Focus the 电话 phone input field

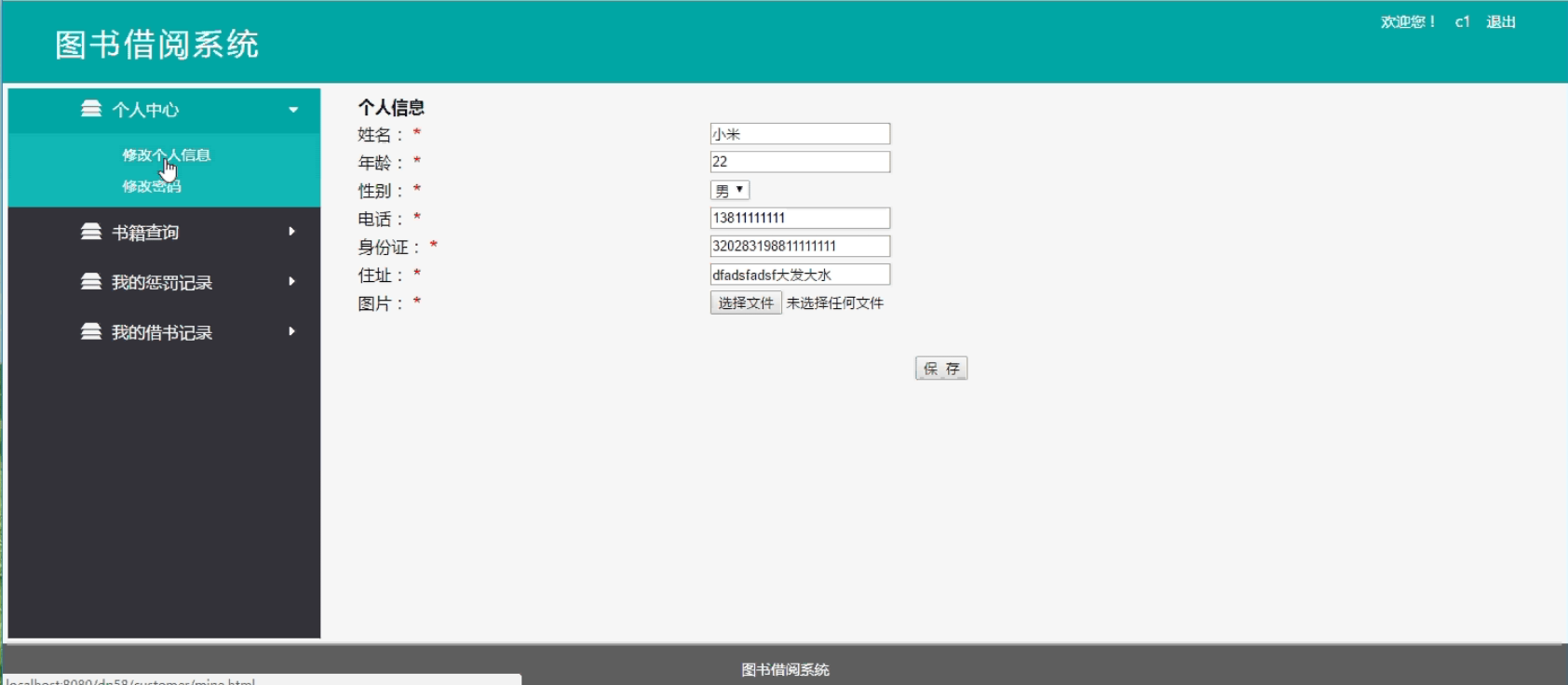click(x=800, y=218)
